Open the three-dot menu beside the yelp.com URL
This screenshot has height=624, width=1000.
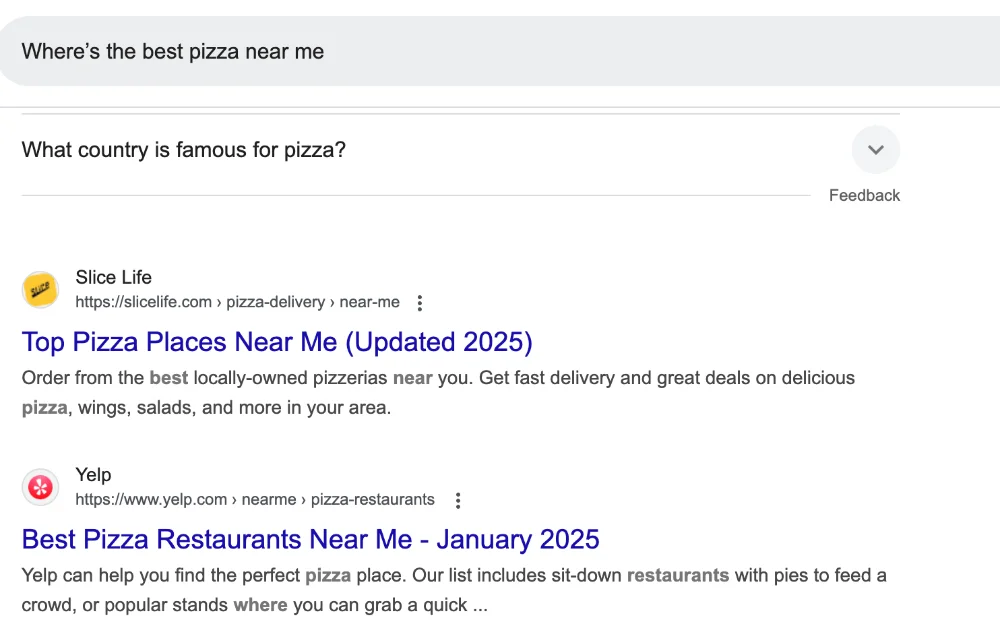tap(458, 501)
